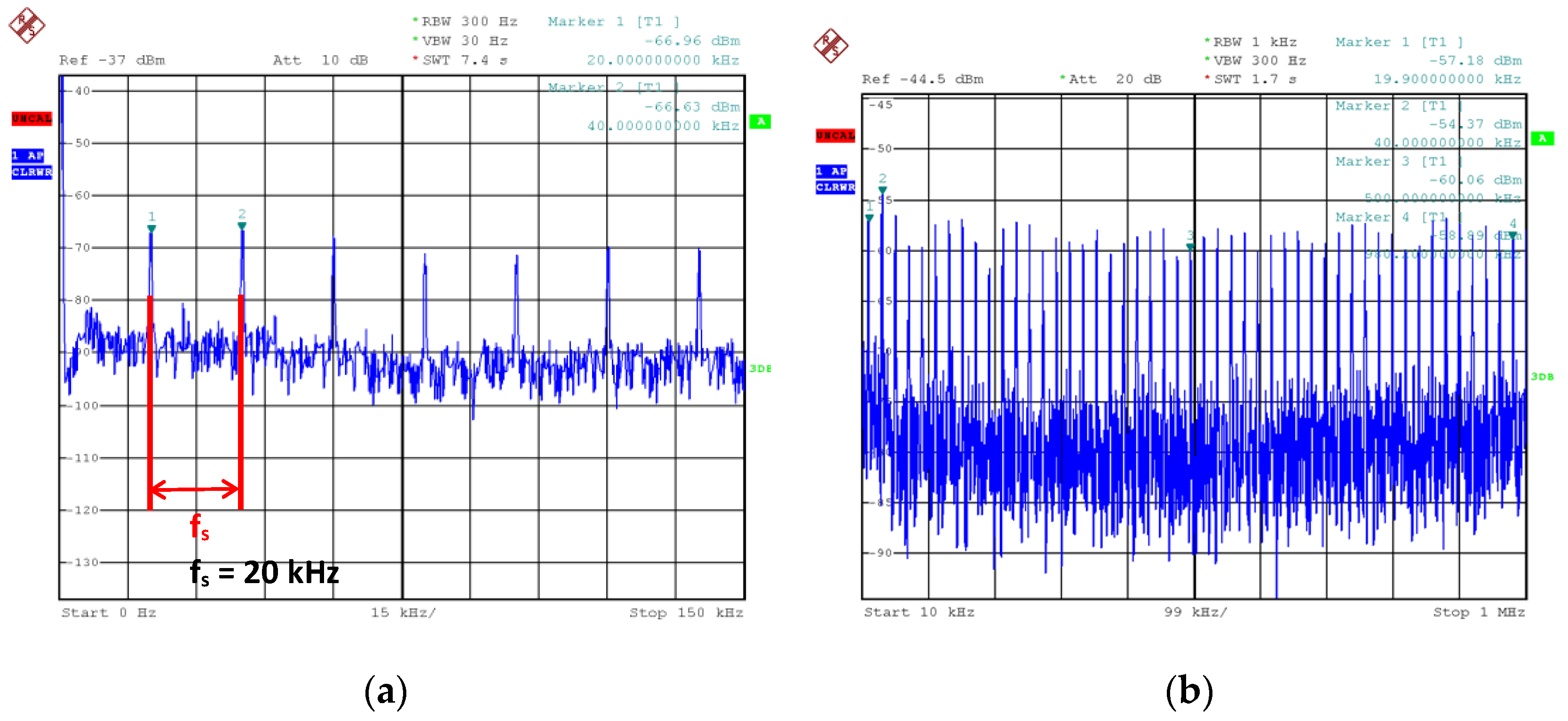Click the green A trace badge in right plot
The height and width of the screenshot is (721, 1568).
click(x=1542, y=139)
